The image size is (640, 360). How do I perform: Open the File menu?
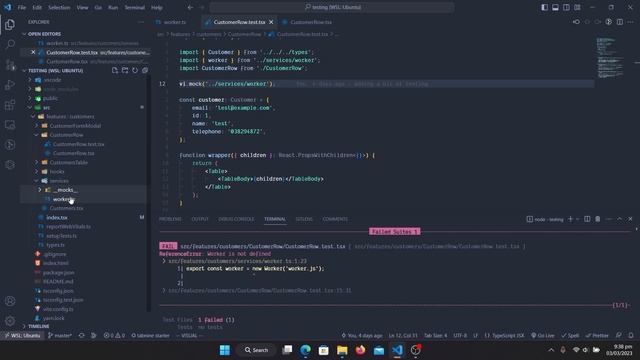point(22,7)
